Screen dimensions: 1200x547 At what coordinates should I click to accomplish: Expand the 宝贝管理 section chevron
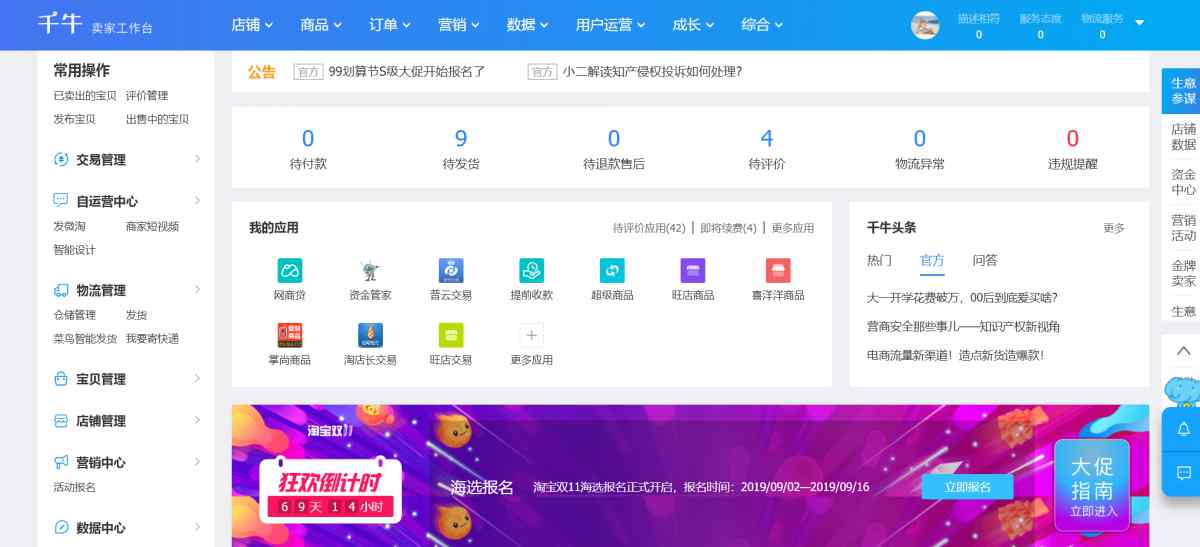(x=197, y=379)
